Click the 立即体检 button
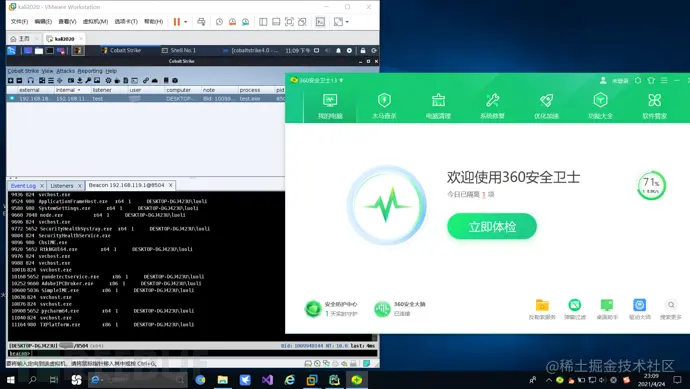Screen dimensions: 690x389 tap(492, 227)
